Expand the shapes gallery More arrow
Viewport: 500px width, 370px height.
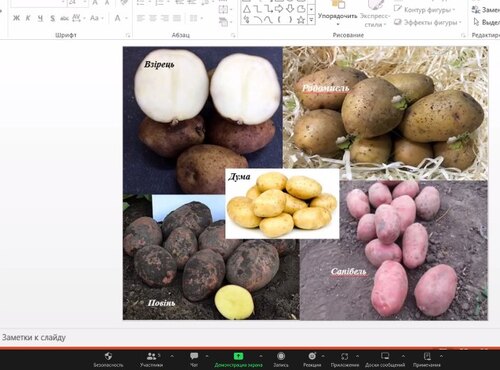pyautogui.click(x=311, y=20)
